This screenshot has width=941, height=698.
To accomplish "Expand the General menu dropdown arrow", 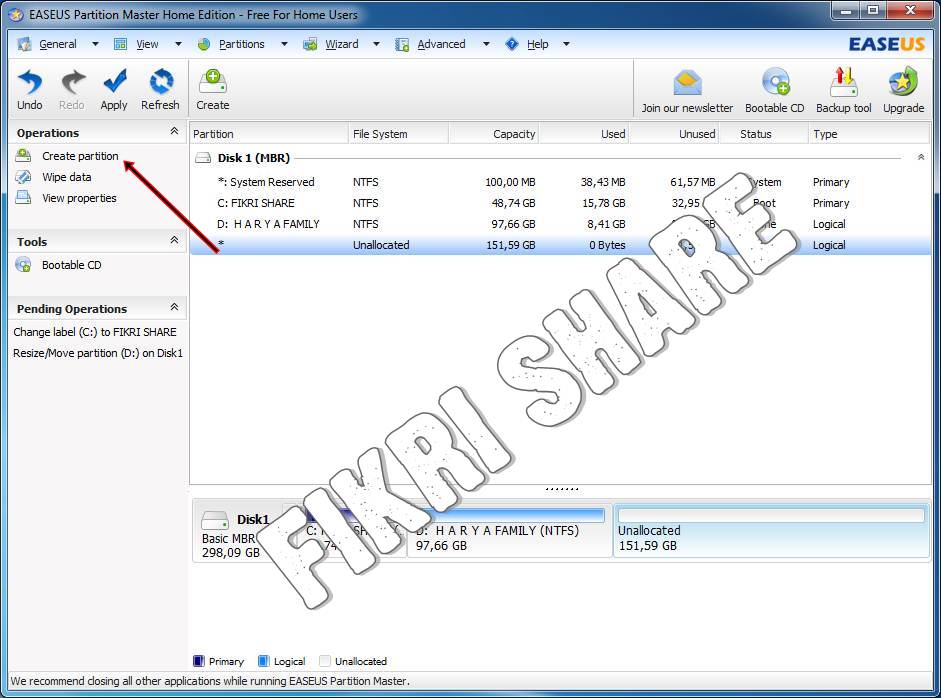I will coord(95,44).
